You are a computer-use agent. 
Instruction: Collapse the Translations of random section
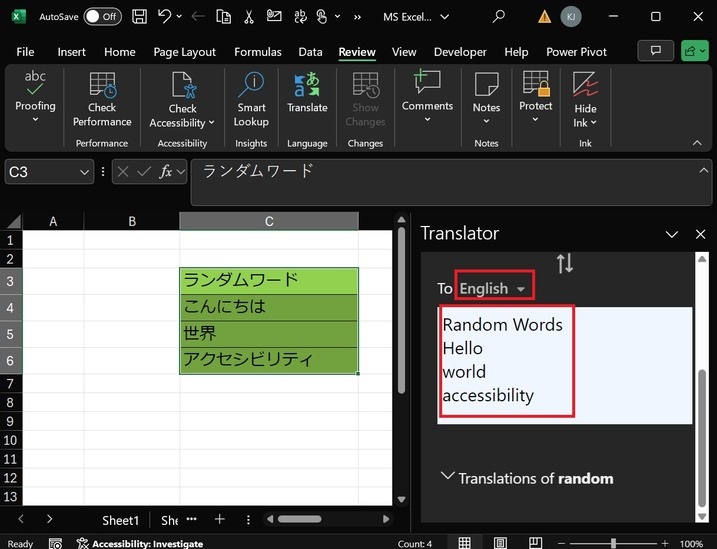tap(447, 477)
